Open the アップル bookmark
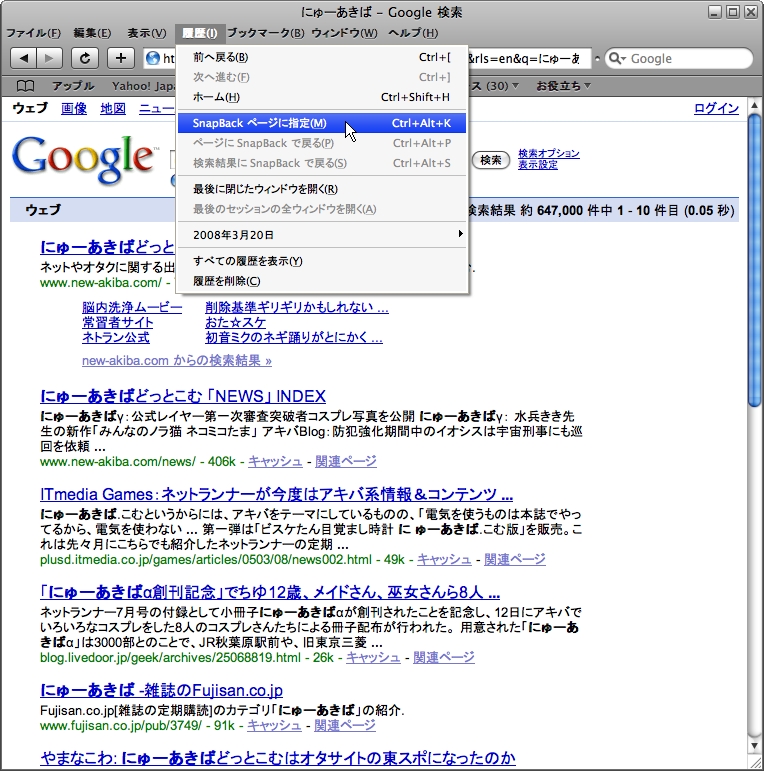The image size is (764, 771). click(x=73, y=86)
